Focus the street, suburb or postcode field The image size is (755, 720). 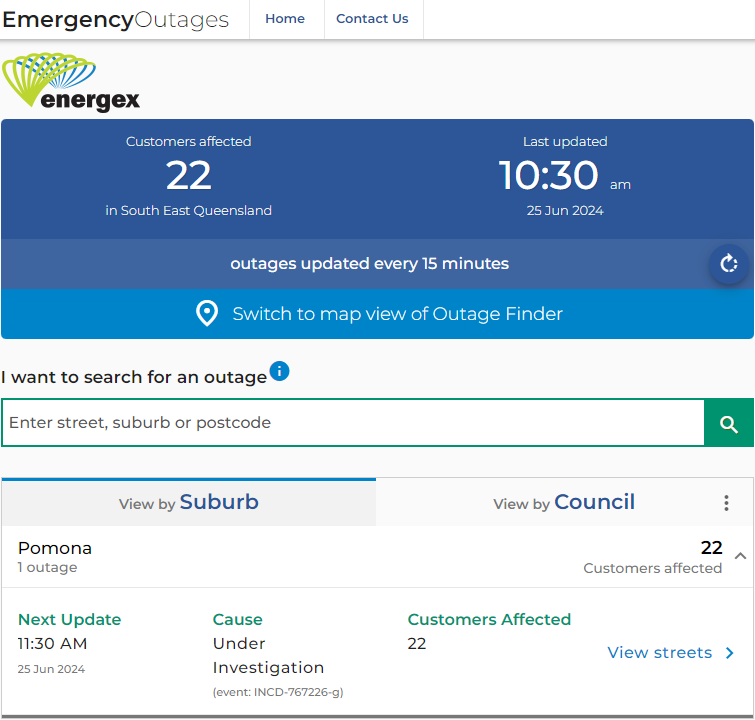click(x=353, y=423)
